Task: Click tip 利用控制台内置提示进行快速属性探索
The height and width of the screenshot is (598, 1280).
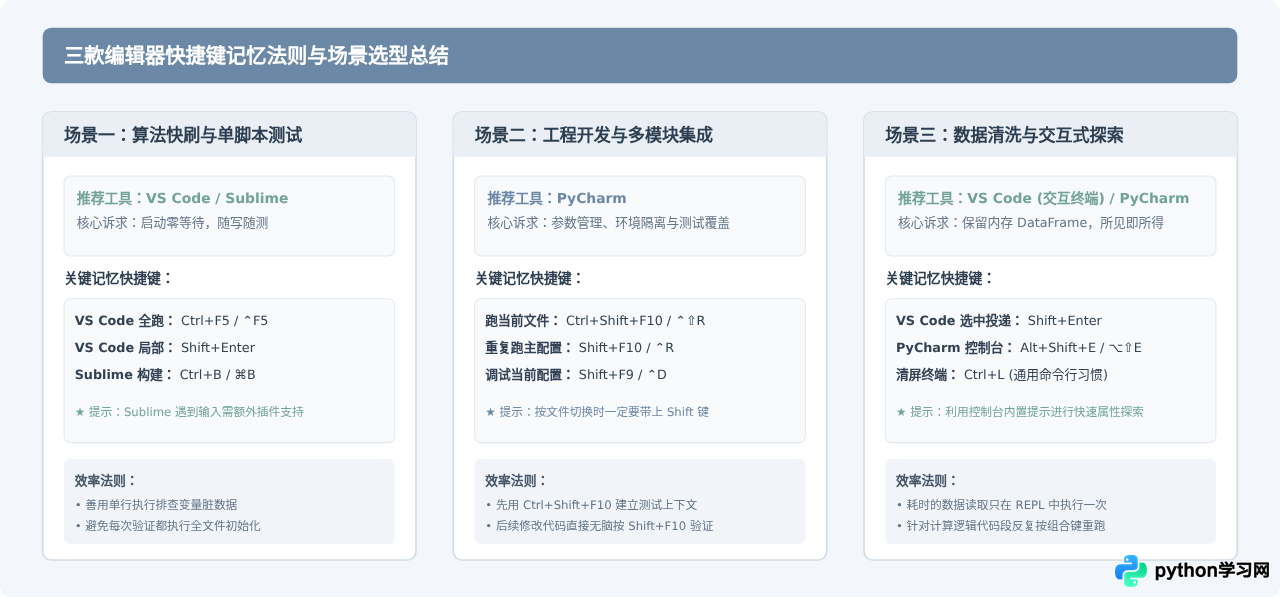Action: [x=1020, y=412]
